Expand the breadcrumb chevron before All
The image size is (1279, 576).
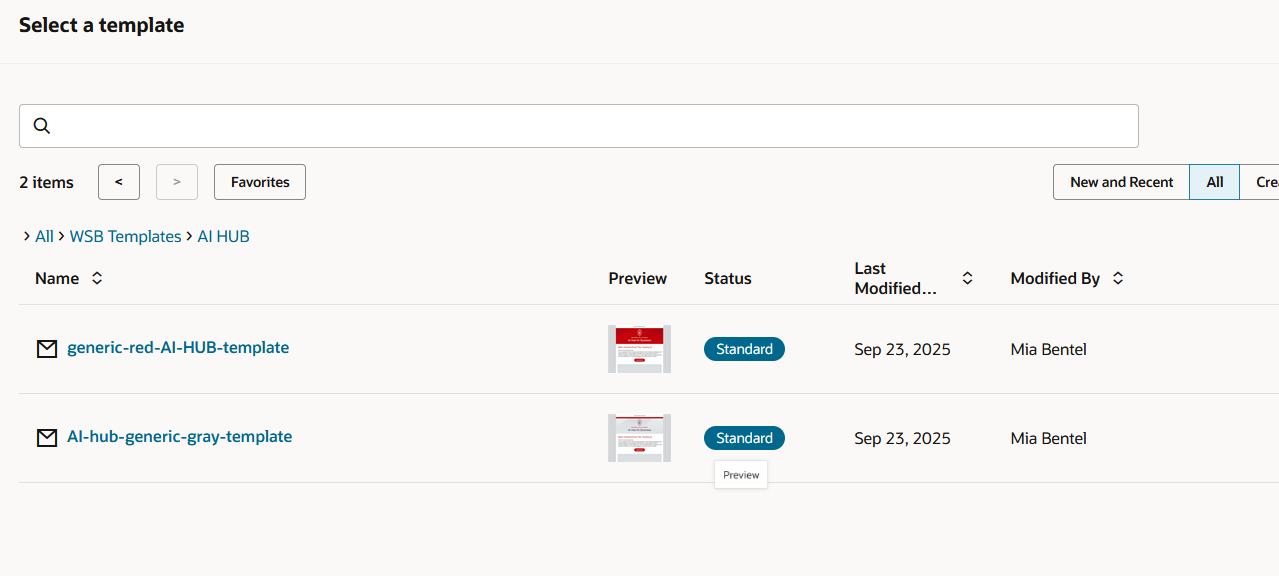tap(26, 237)
